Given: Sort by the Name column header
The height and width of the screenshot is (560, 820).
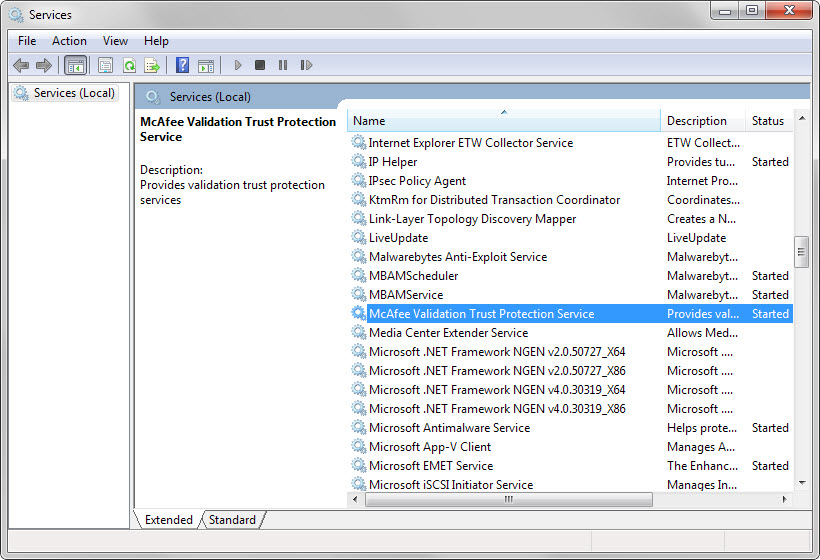Looking at the screenshot, I should (504, 121).
